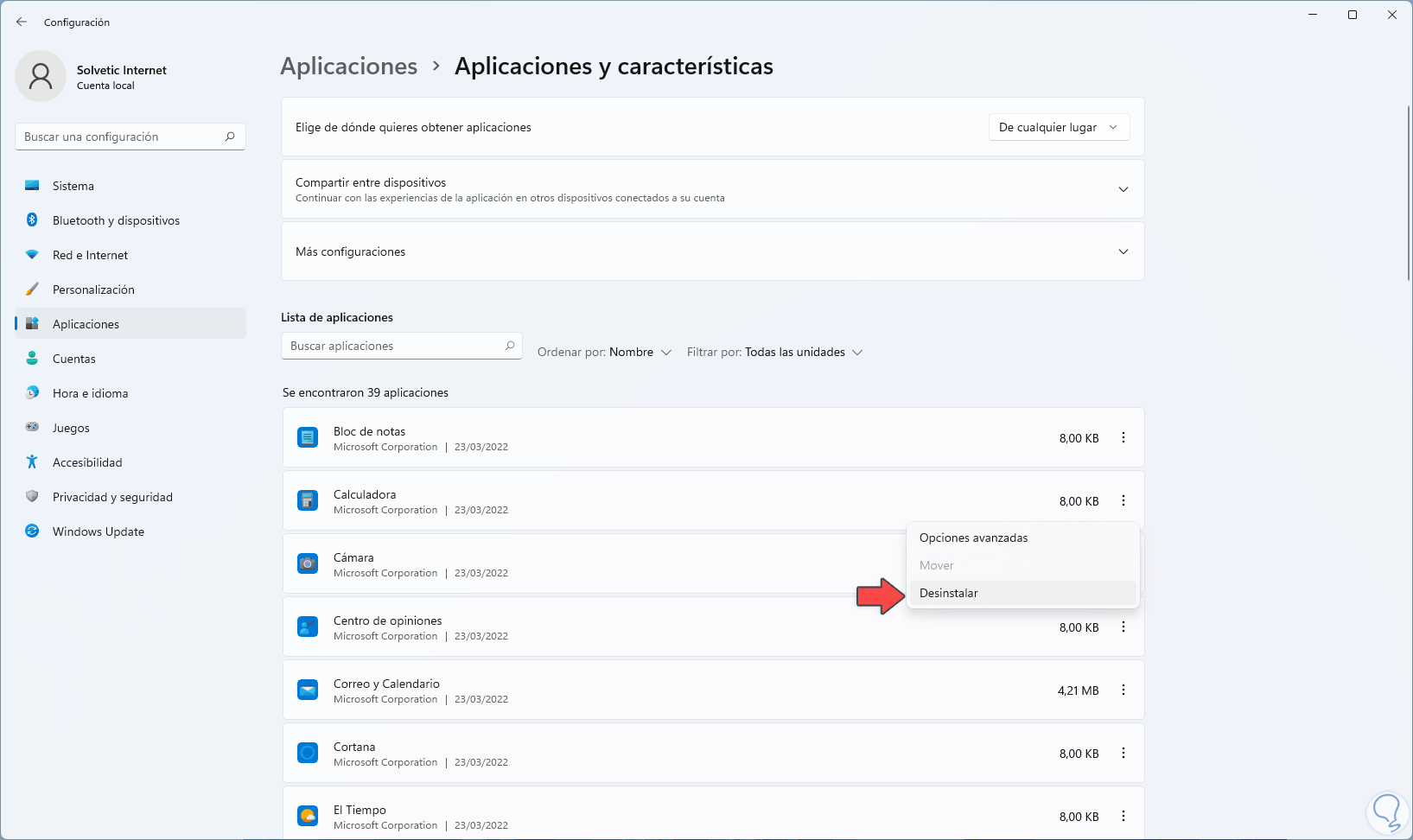Screen dimensions: 1413x840
Task: Choose Opciones avanzadas in the context menu
Action: 973,538
